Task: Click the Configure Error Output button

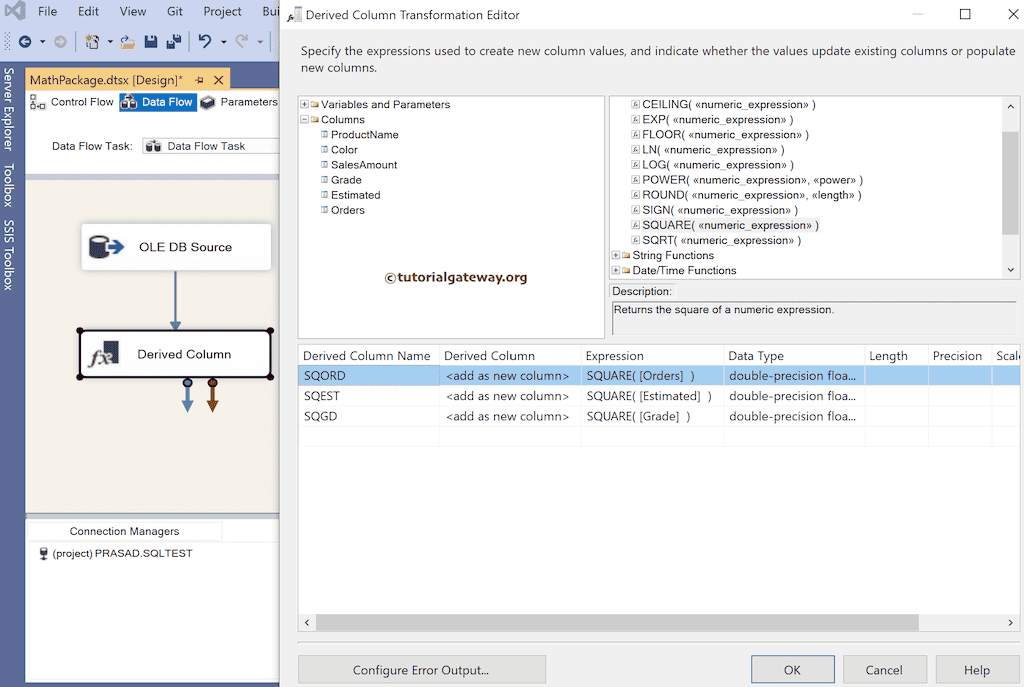Action: [x=421, y=669]
